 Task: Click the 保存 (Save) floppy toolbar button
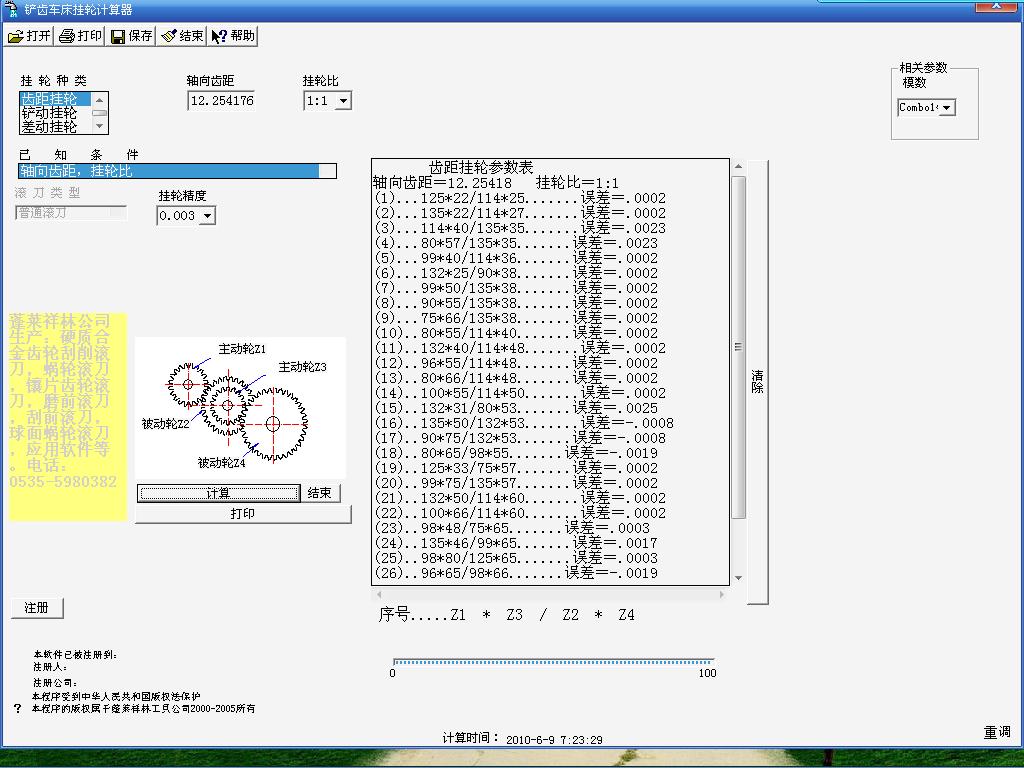click(131, 36)
